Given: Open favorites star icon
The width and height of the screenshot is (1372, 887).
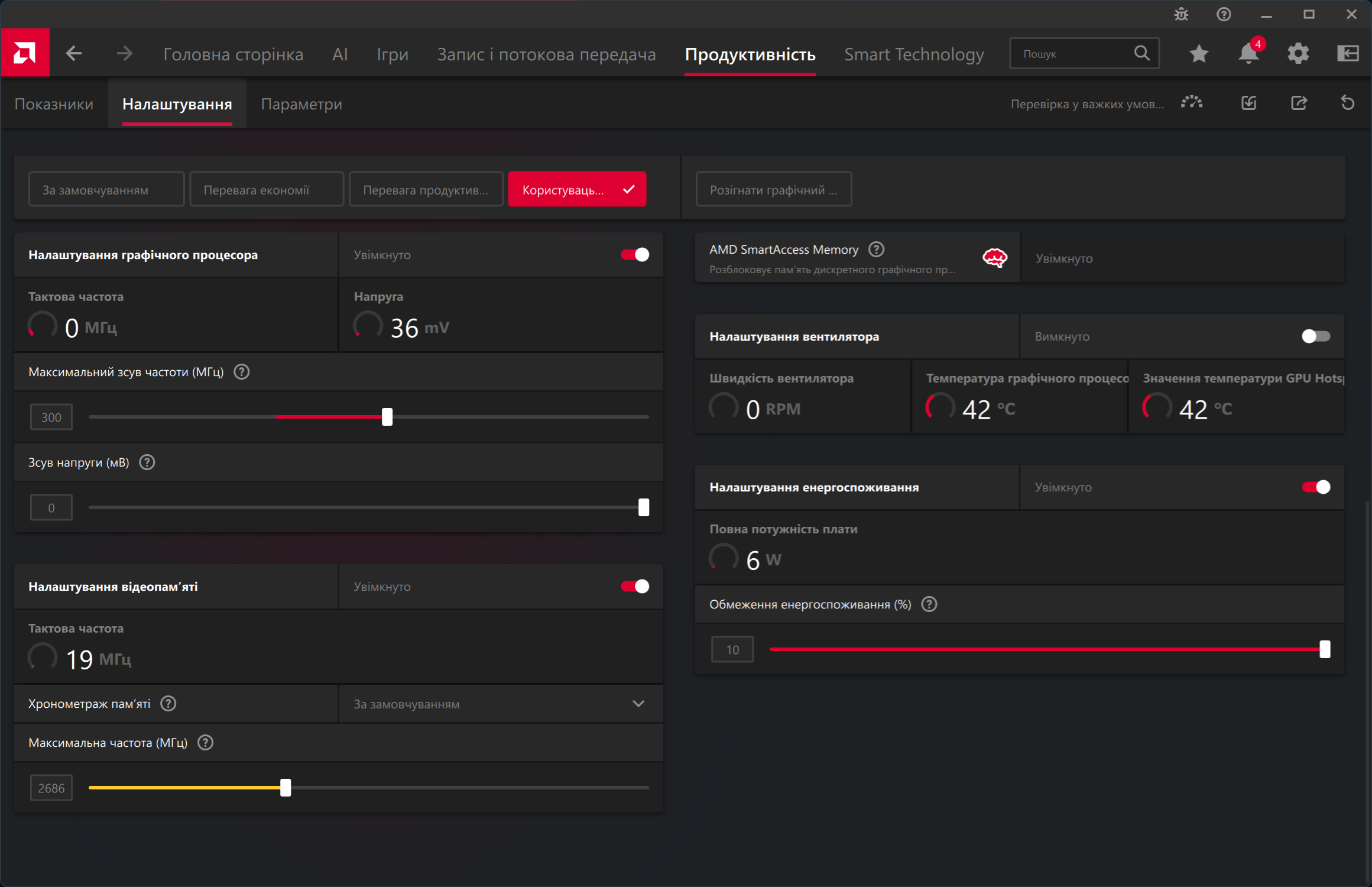Looking at the screenshot, I should tap(1199, 54).
